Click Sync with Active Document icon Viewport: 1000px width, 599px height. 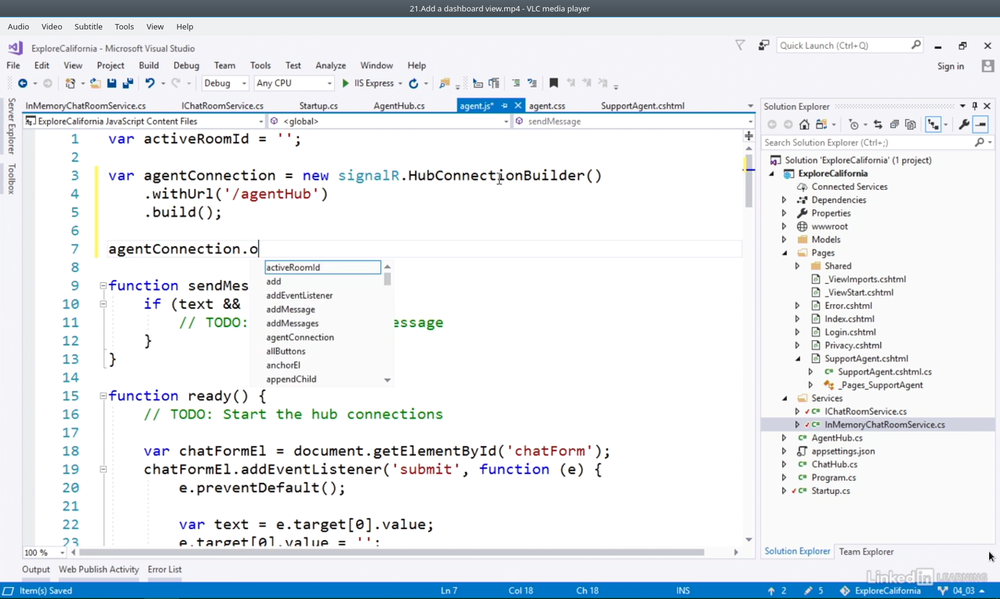pyautogui.click(x=878, y=124)
